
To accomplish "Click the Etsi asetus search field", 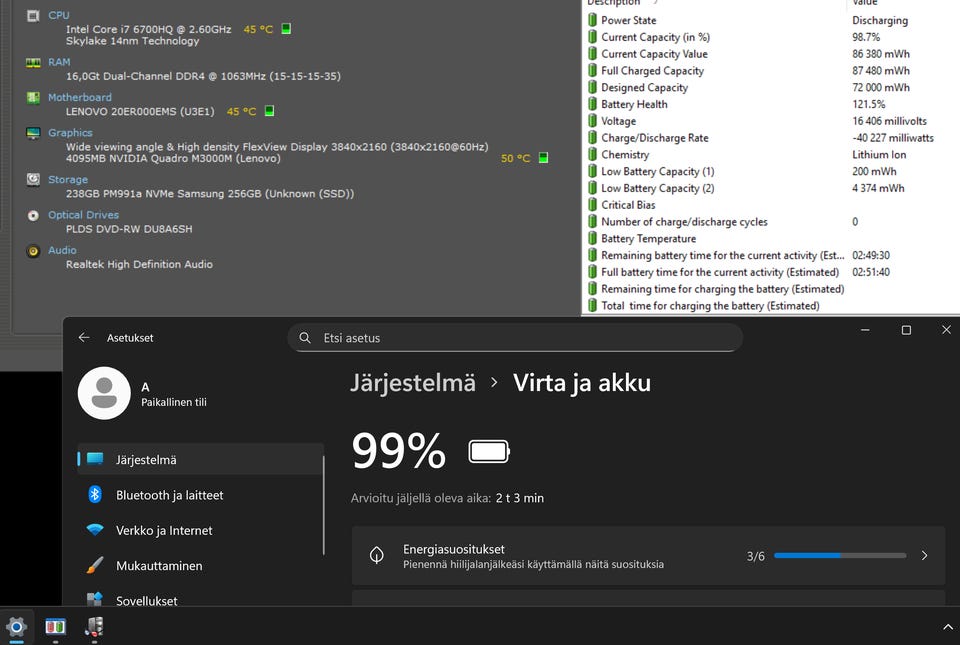I will (515, 338).
